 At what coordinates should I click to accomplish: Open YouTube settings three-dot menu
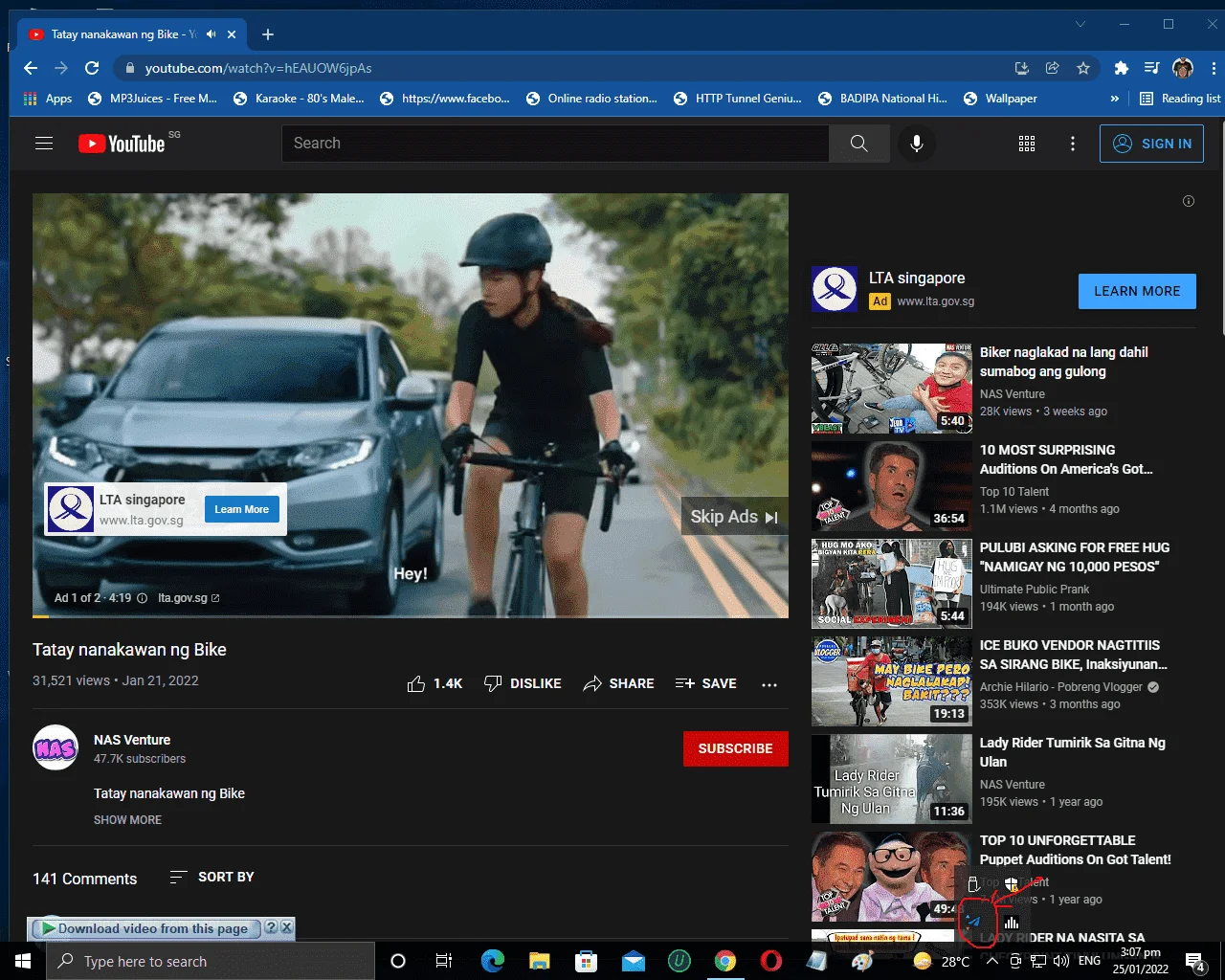pyautogui.click(x=1073, y=144)
